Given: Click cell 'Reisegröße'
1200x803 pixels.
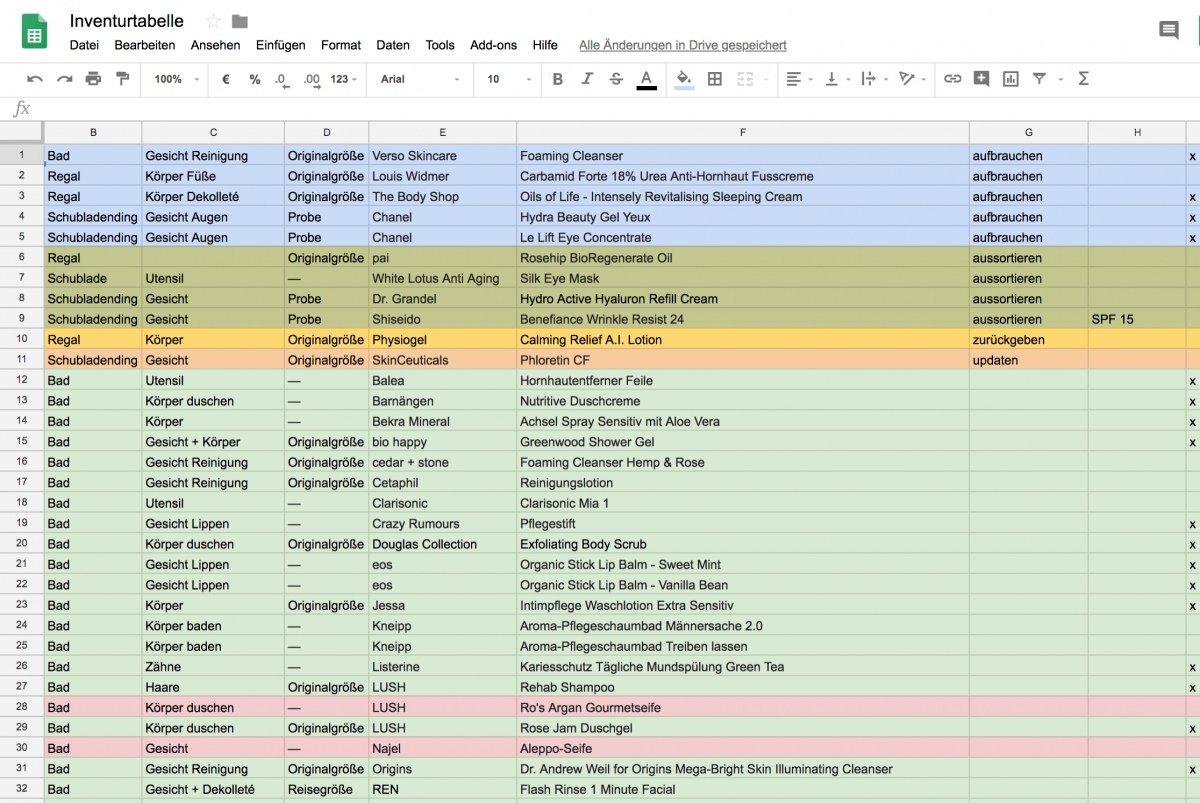Looking at the screenshot, I should coord(326,789).
